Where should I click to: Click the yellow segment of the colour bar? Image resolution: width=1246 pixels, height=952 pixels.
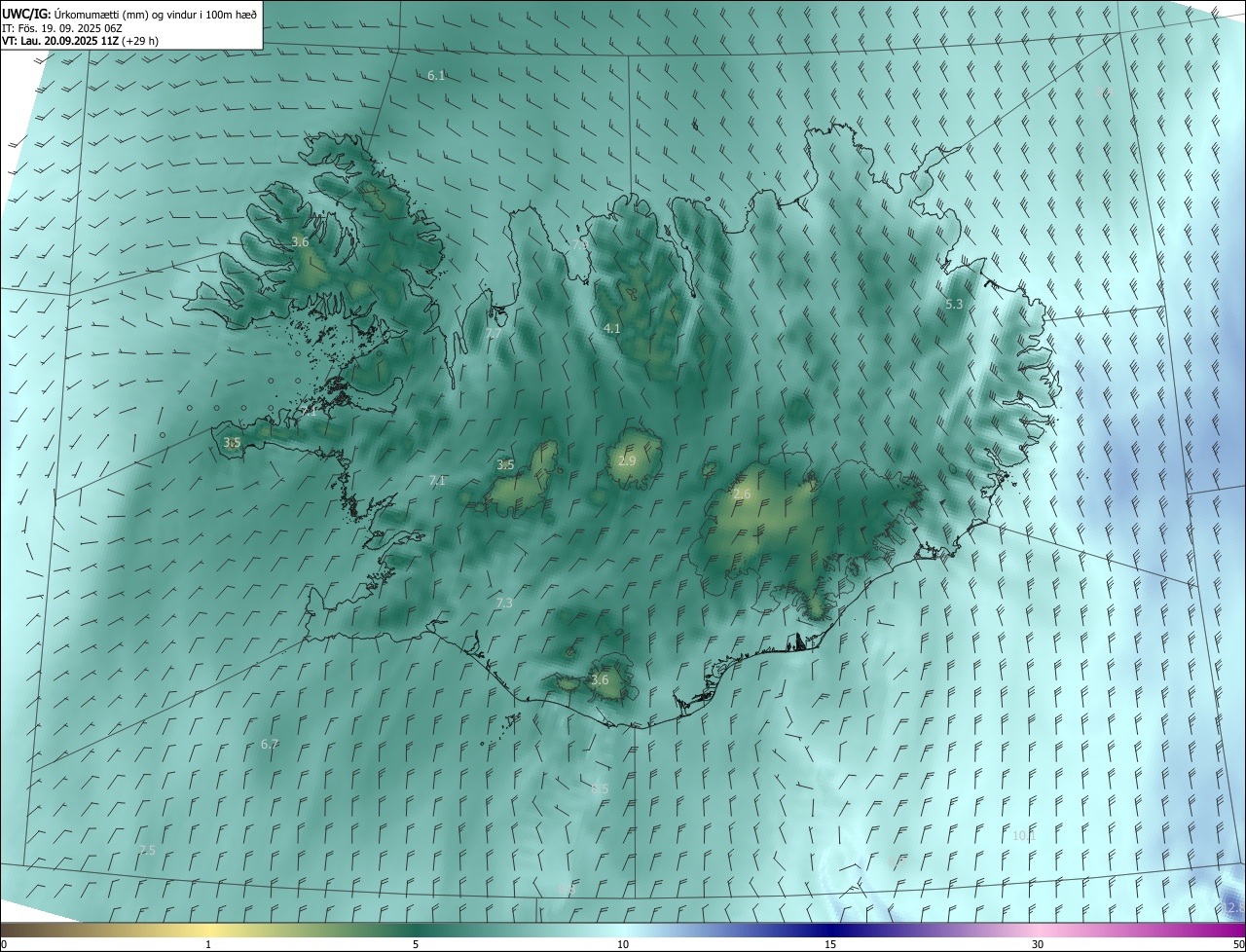point(208,930)
